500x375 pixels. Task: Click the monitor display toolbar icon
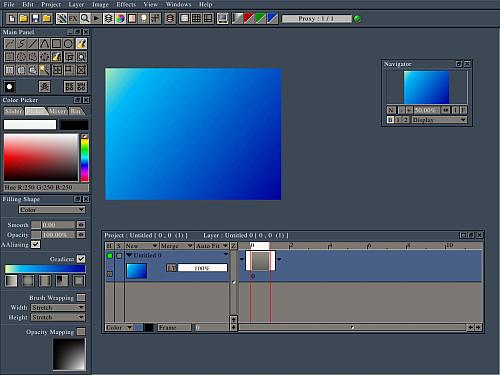coord(222,18)
